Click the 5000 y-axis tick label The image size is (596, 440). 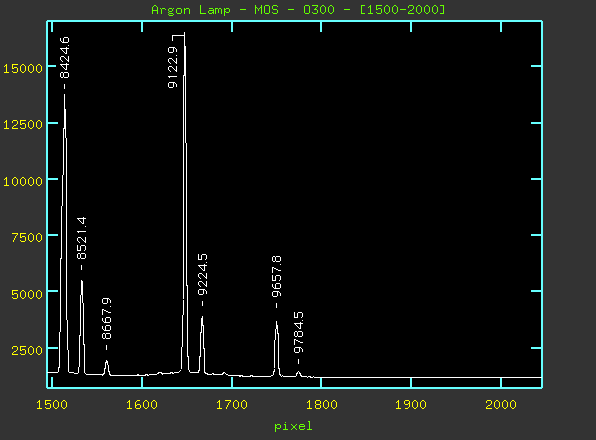[27, 294]
